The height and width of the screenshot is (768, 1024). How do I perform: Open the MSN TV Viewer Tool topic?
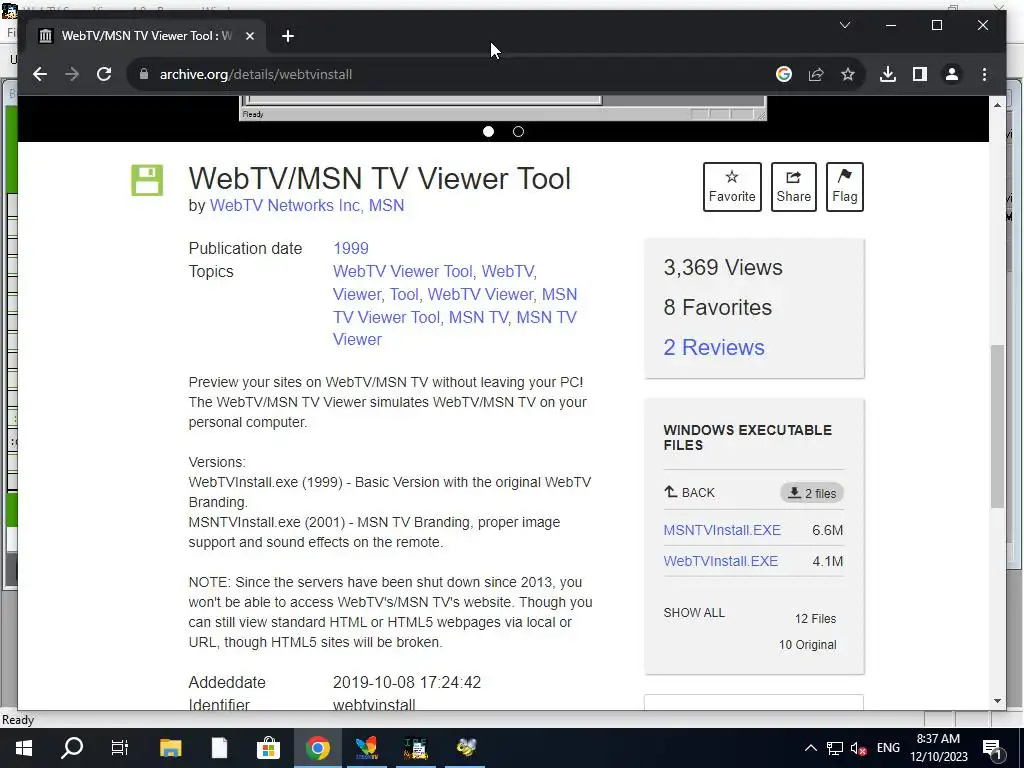(455, 306)
